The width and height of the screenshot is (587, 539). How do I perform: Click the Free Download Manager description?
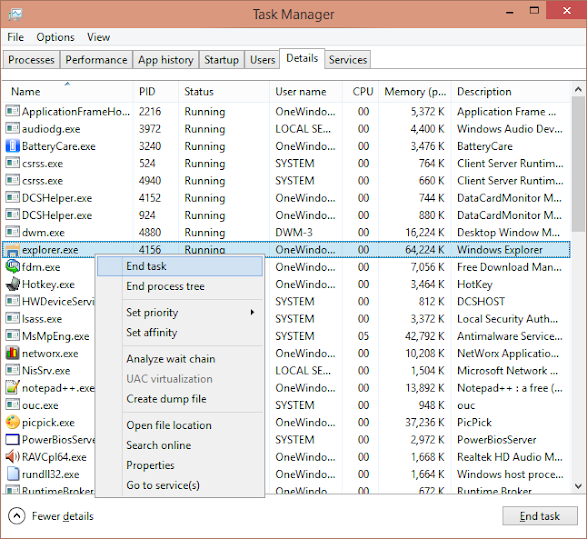509,267
